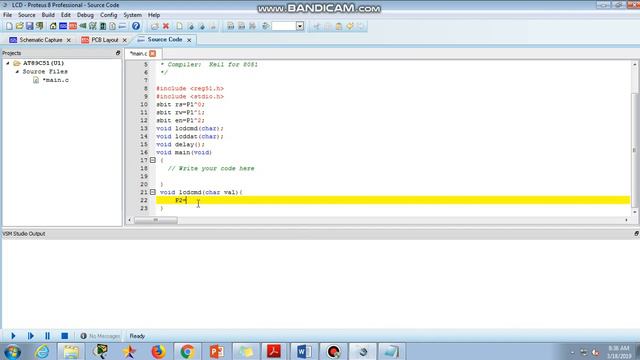Screen dimensions: 640x360
Task: Open the Edit menu
Action: [x=66, y=15]
